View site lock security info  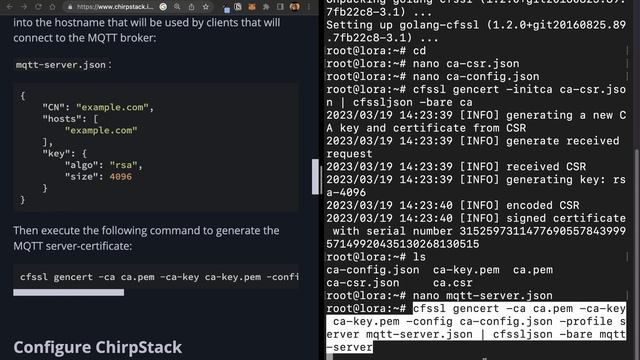[70, 7]
